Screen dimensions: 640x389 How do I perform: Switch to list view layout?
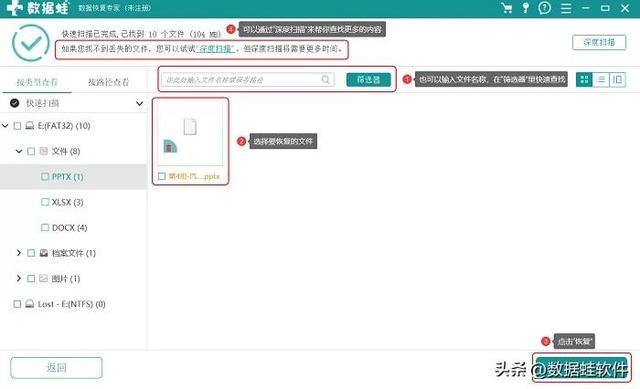pos(601,79)
